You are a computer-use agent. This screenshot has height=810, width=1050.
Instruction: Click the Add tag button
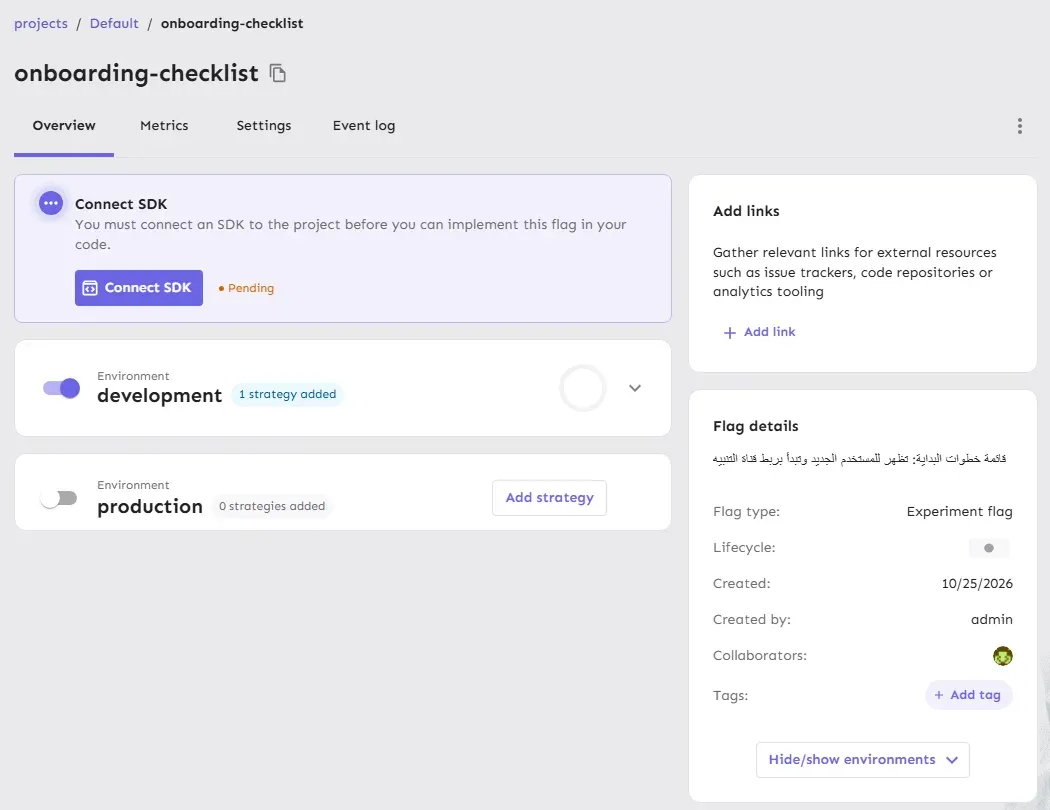click(968, 695)
